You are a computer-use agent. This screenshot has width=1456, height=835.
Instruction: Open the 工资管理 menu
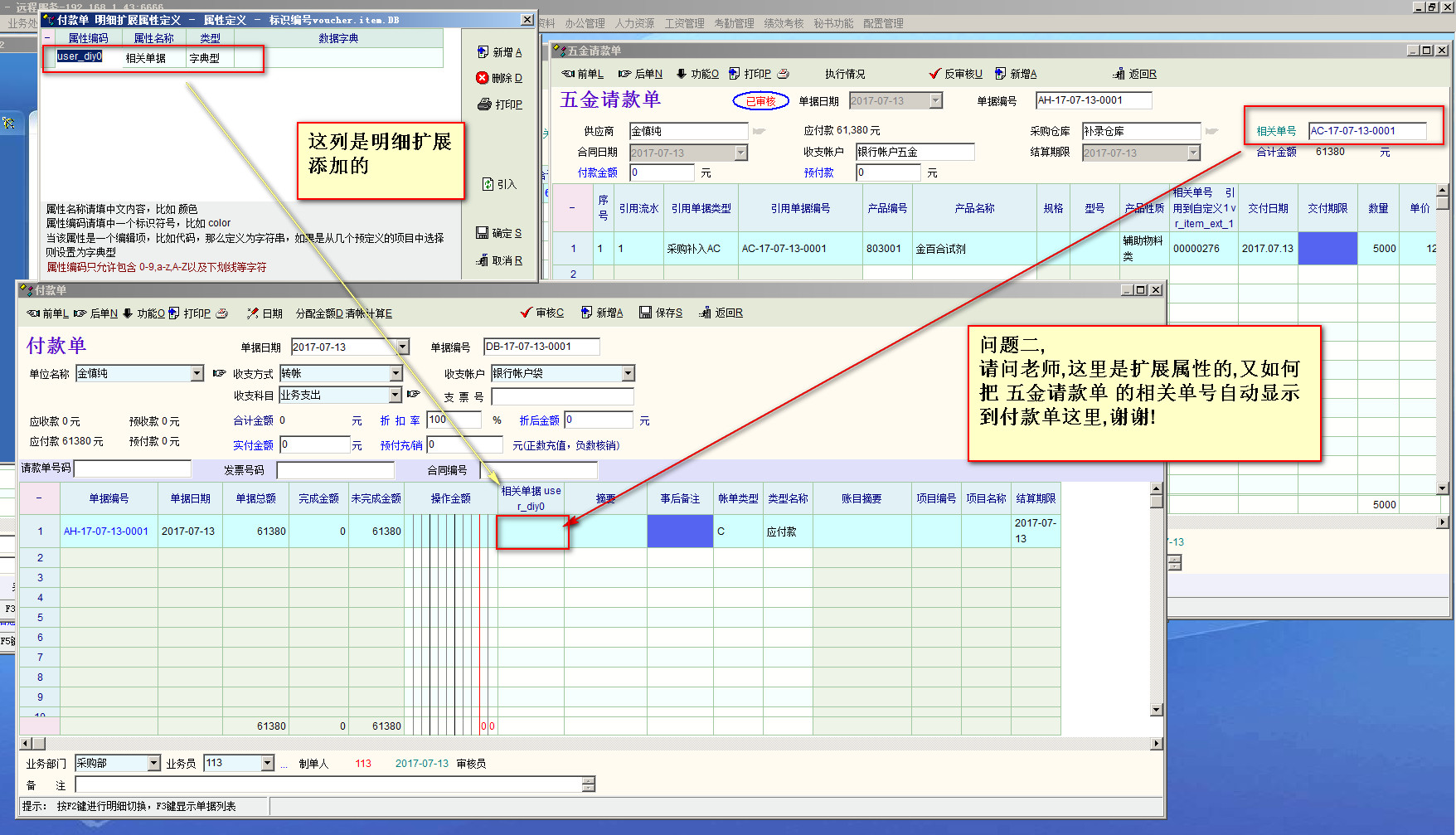click(x=684, y=23)
